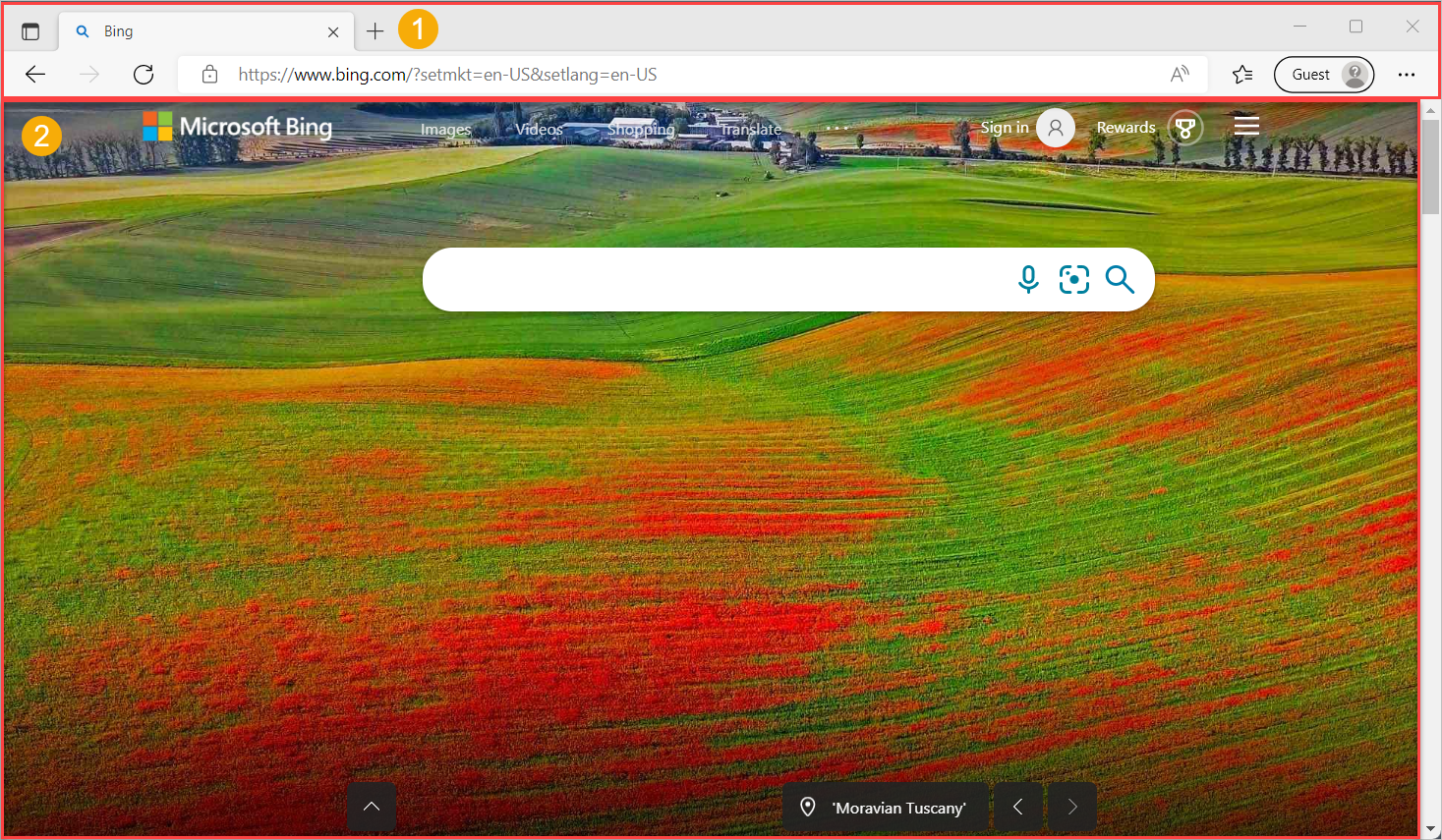The height and width of the screenshot is (840, 1442).
Task: Reveal image details via 'Moravian Tuscany' label
Action: tap(885, 806)
